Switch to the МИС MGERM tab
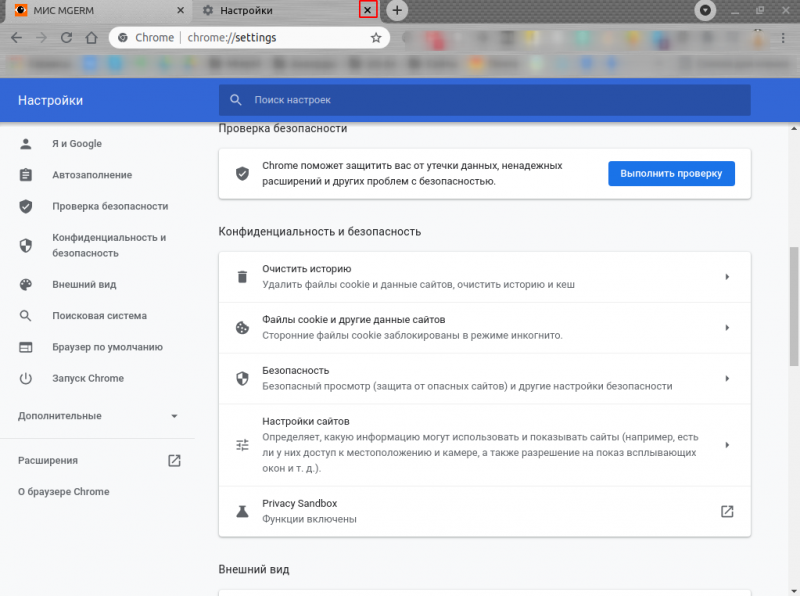This screenshot has width=800, height=596. pos(95,10)
